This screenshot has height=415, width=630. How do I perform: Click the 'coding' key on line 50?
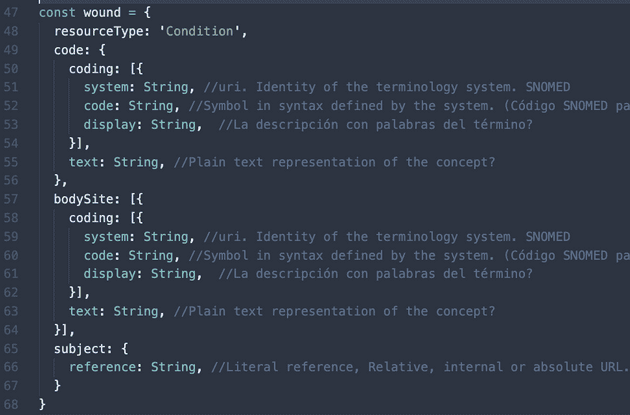click(91, 68)
